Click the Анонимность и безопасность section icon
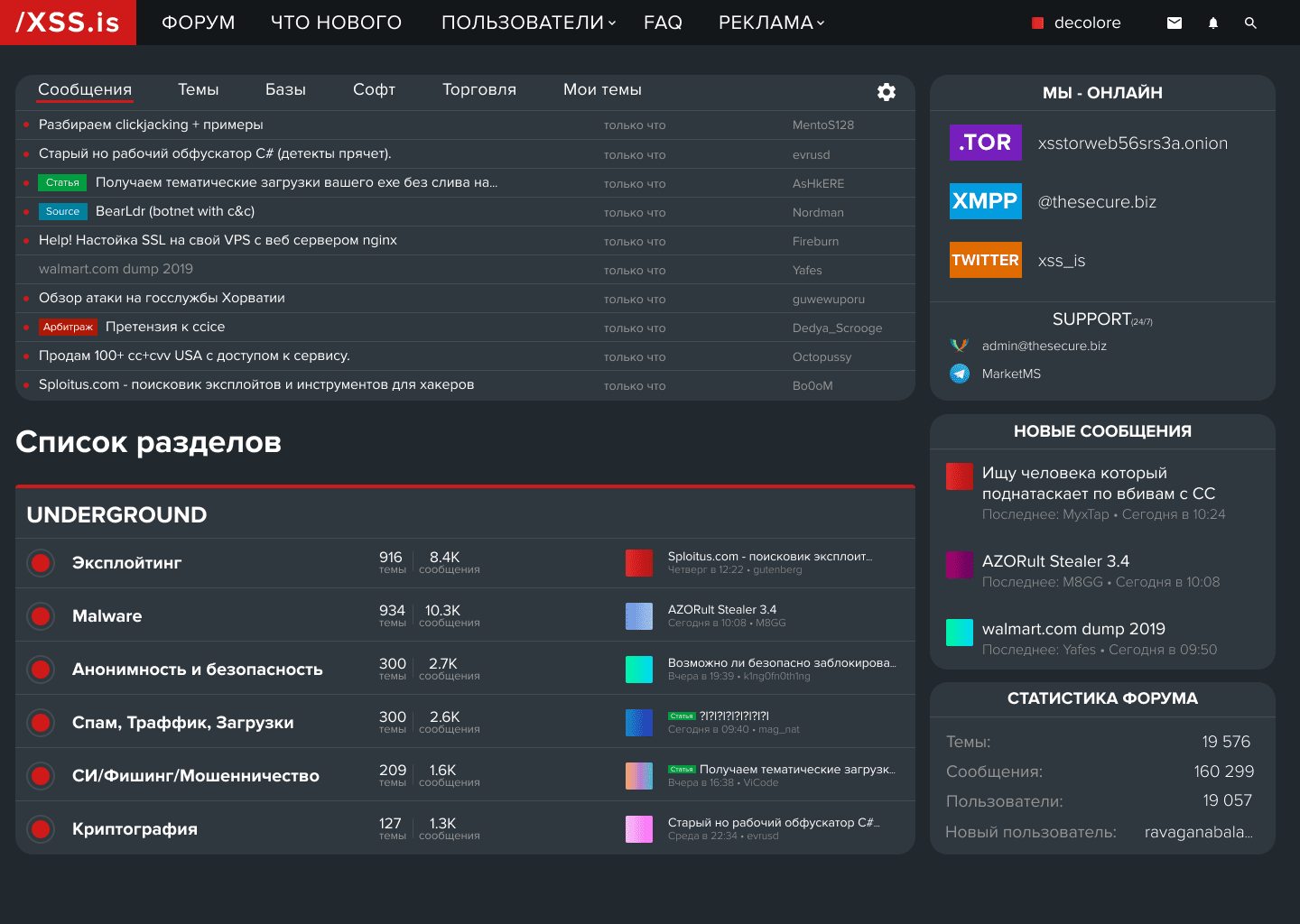 (x=41, y=670)
